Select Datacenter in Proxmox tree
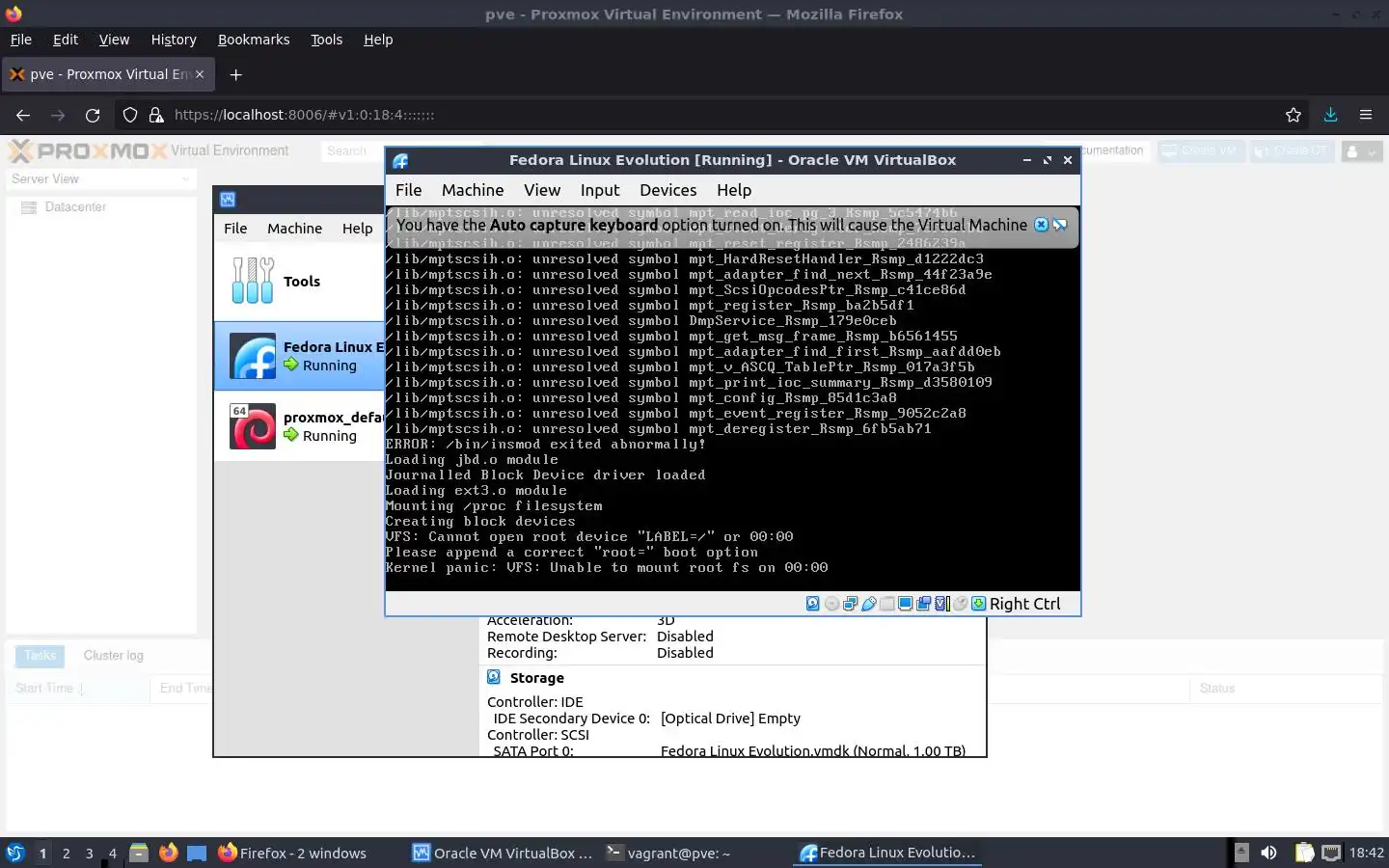The width and height of the screenshot is (1389, 868). pos(75,207)
